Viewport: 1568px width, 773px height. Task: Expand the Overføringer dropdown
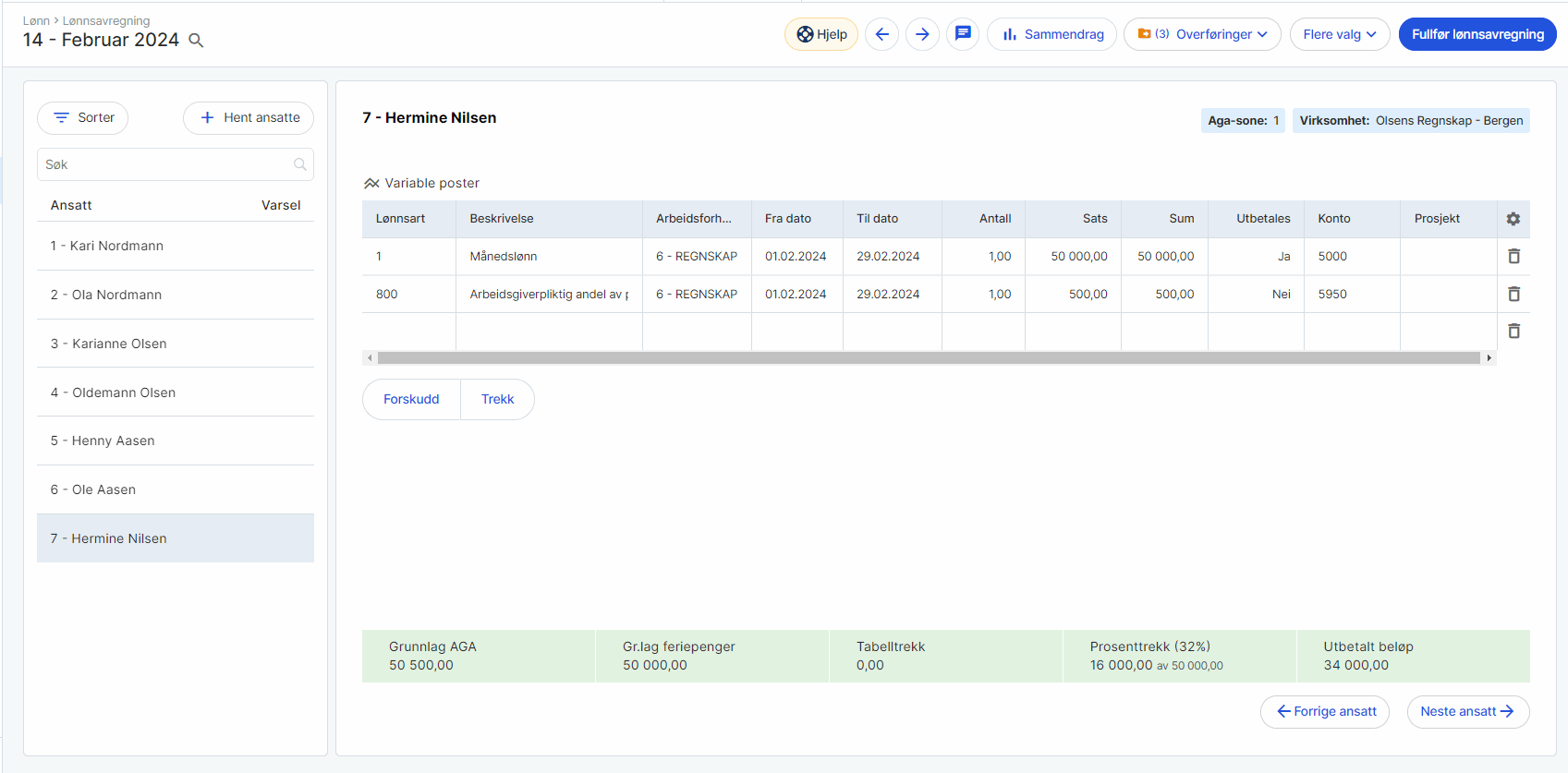[x=1202, y=34]
